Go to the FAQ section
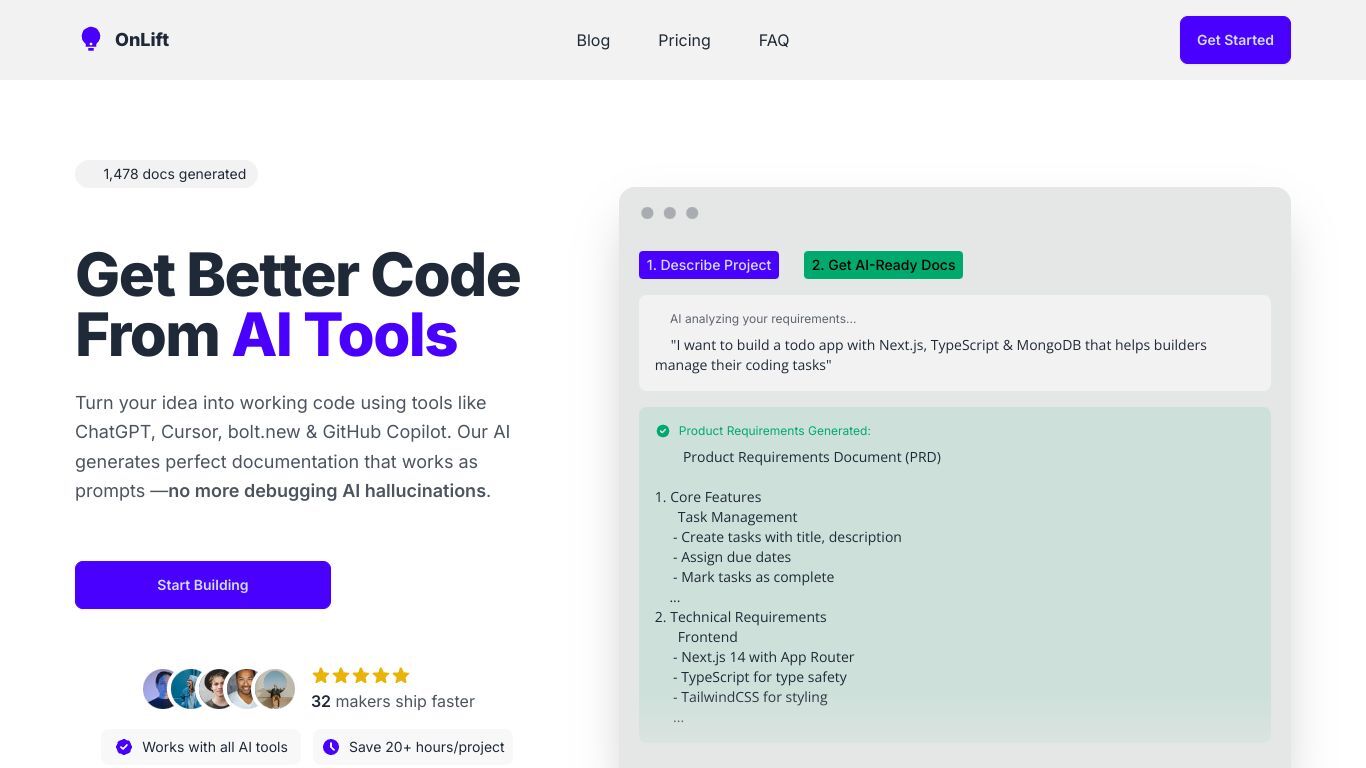The width and height of the screenshot is (1366, 768). (x=774, y=40)
